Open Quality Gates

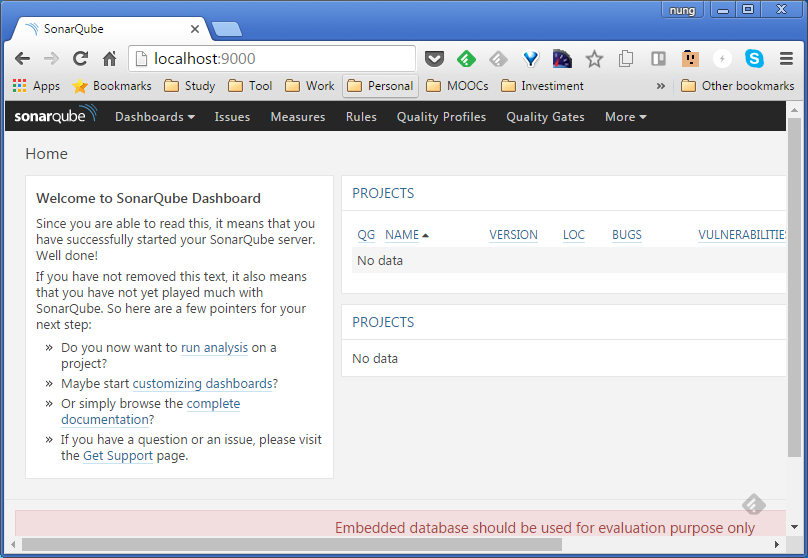[x=545, y=117]
